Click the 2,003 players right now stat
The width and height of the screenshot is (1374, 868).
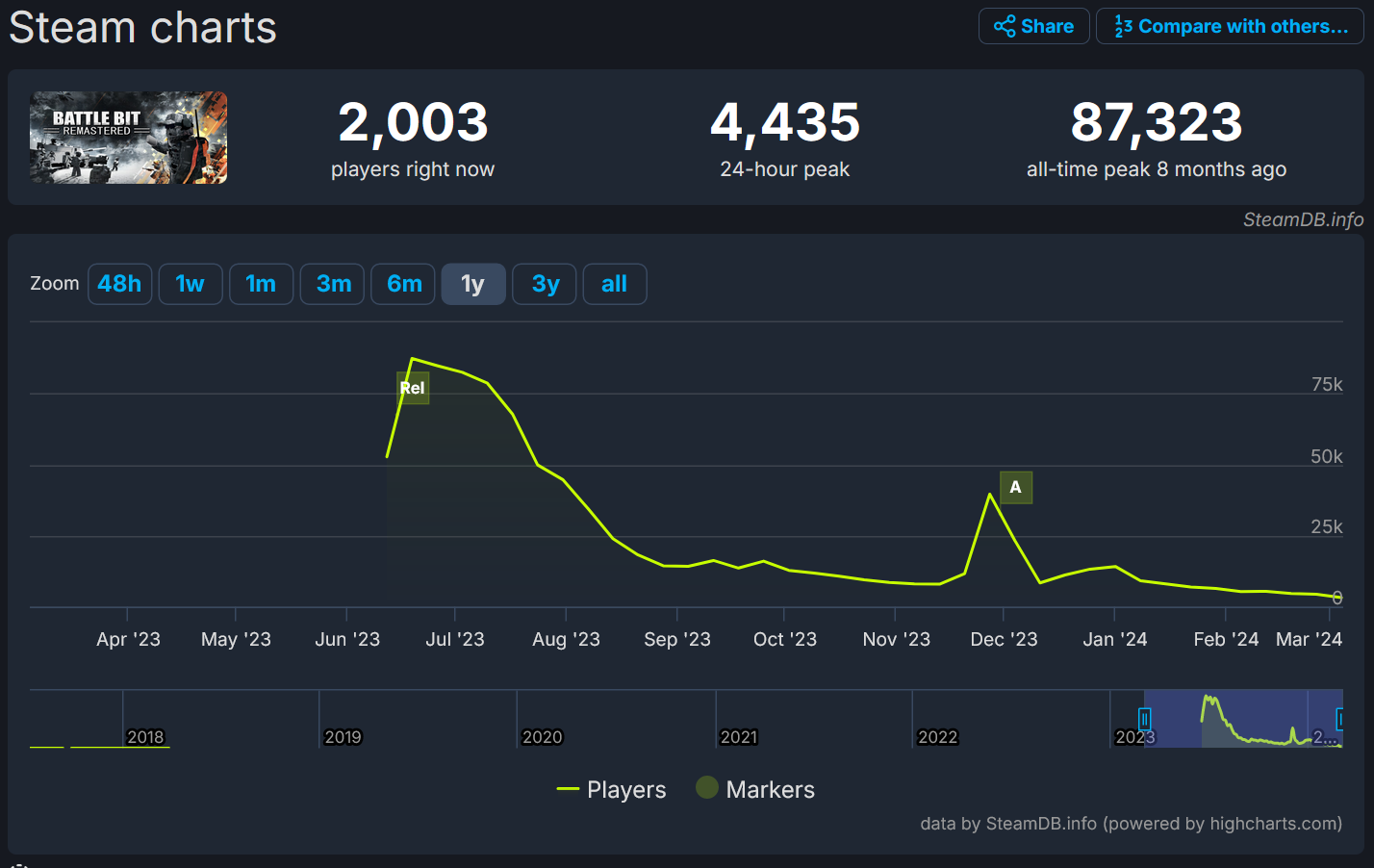[413, 139]
